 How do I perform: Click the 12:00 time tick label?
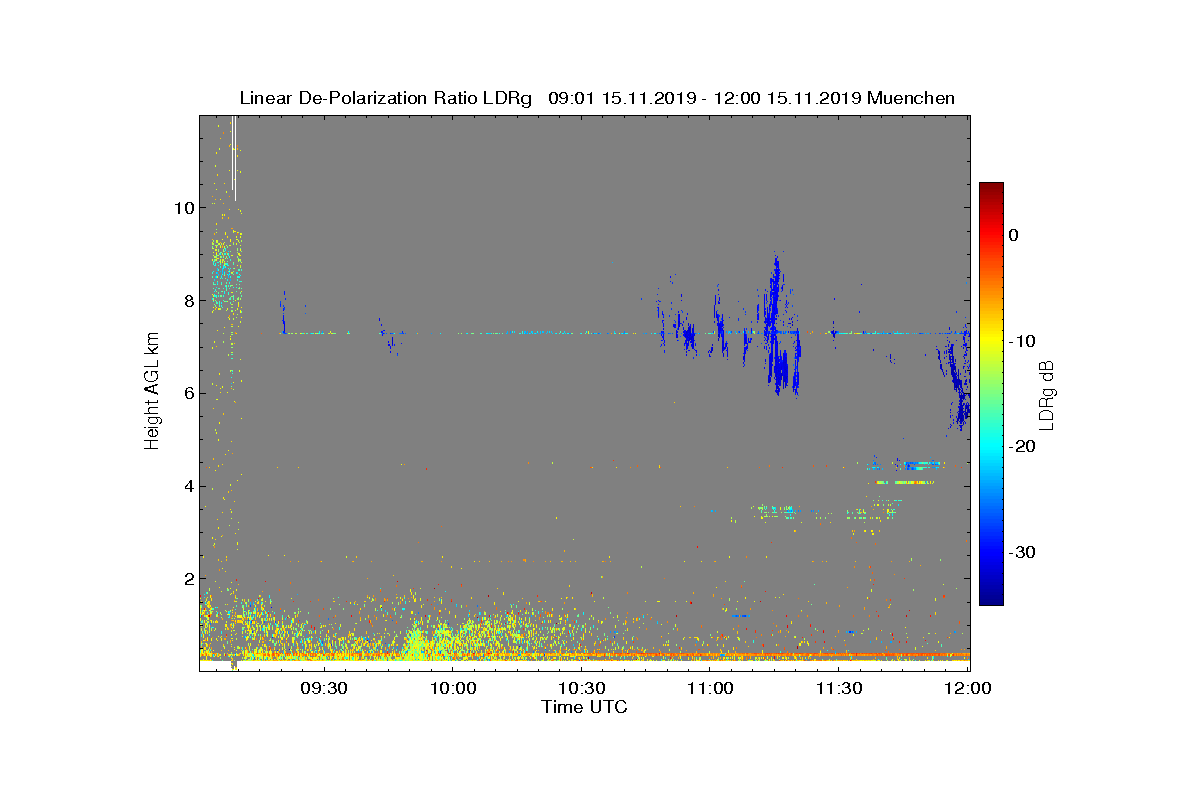(x=968, y=688)
